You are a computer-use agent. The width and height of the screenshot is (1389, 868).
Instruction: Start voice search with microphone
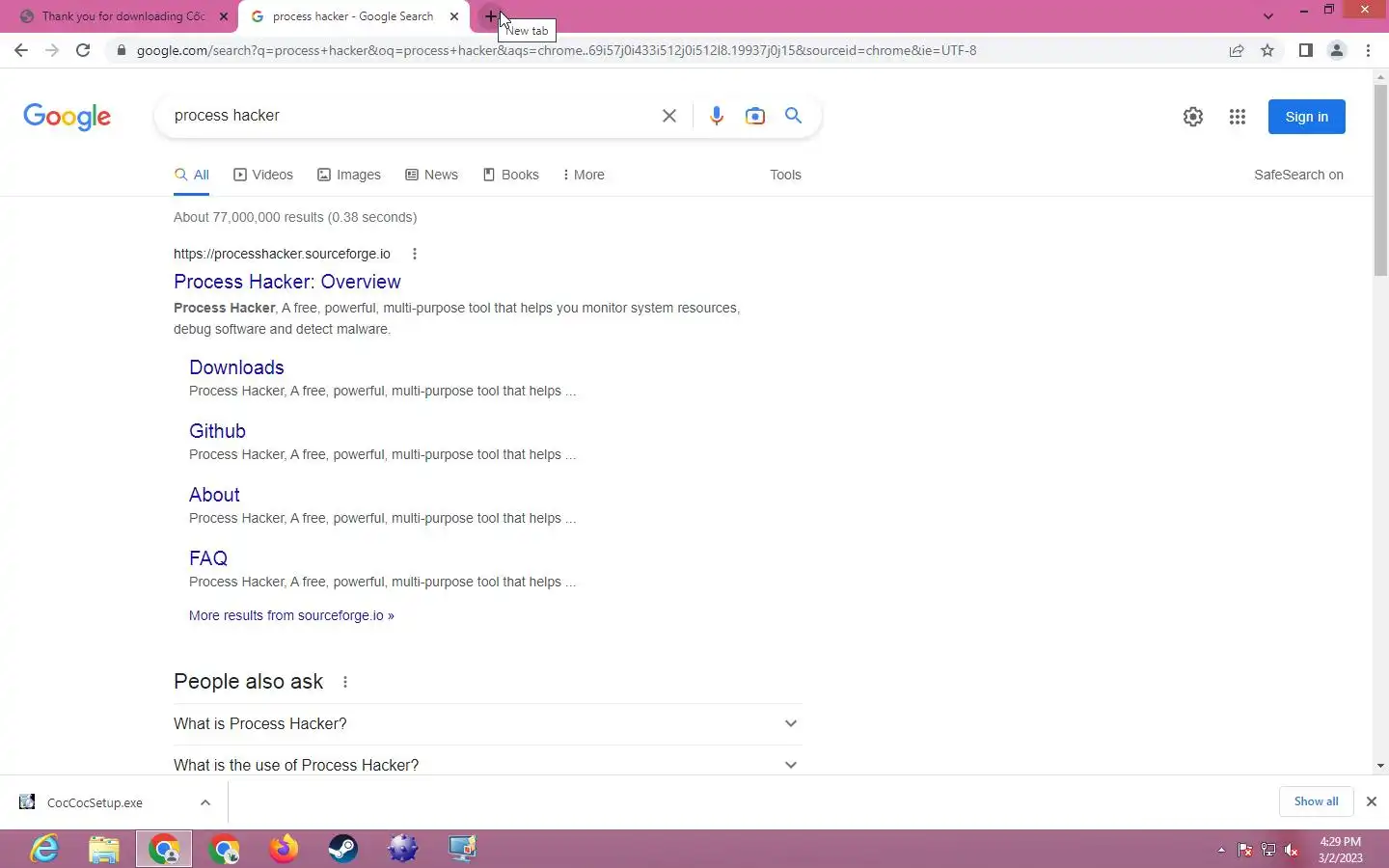point(716,116)
